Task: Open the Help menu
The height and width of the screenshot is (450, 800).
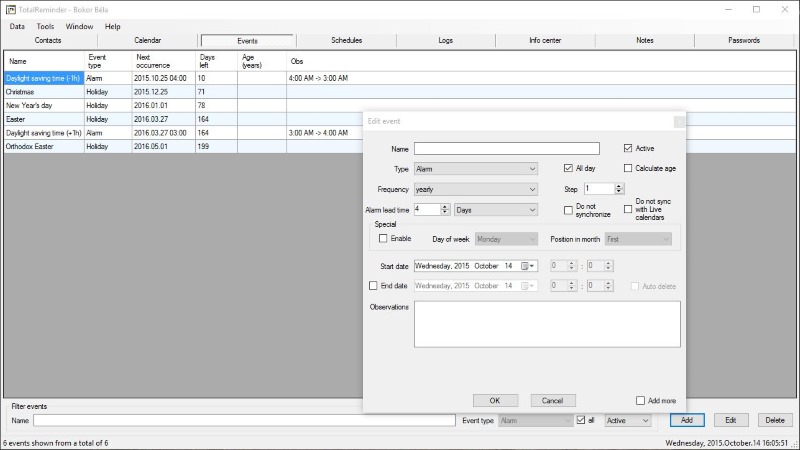Action: (112, 27)
